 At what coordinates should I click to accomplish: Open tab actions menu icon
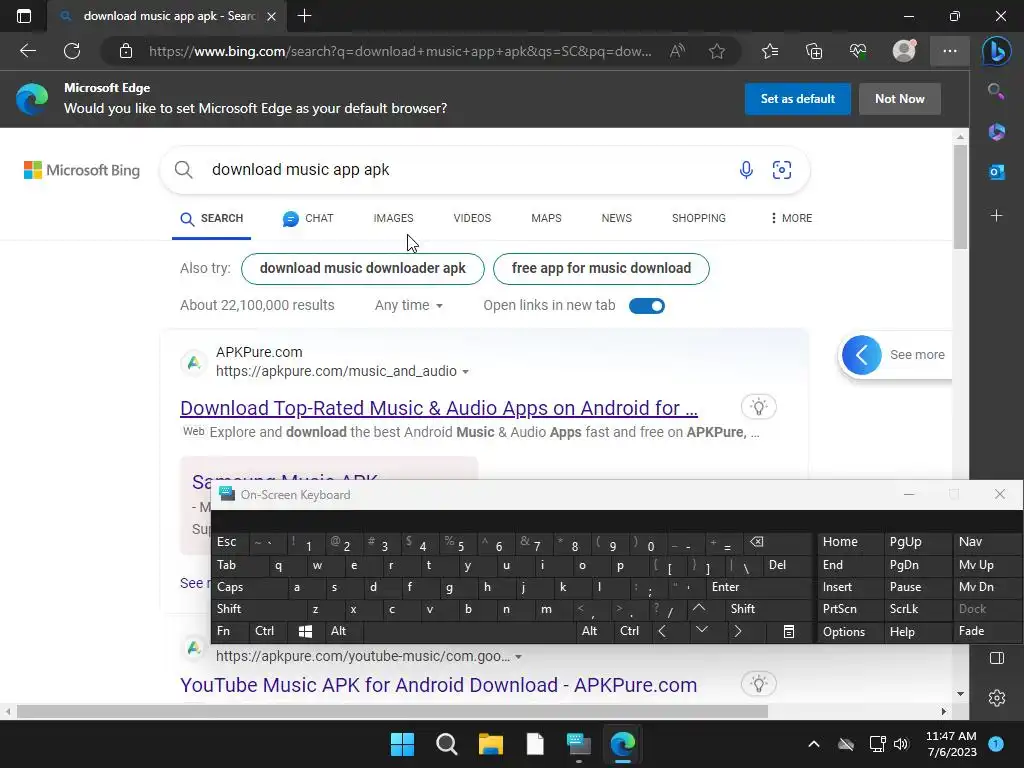[x=24, y=16]
